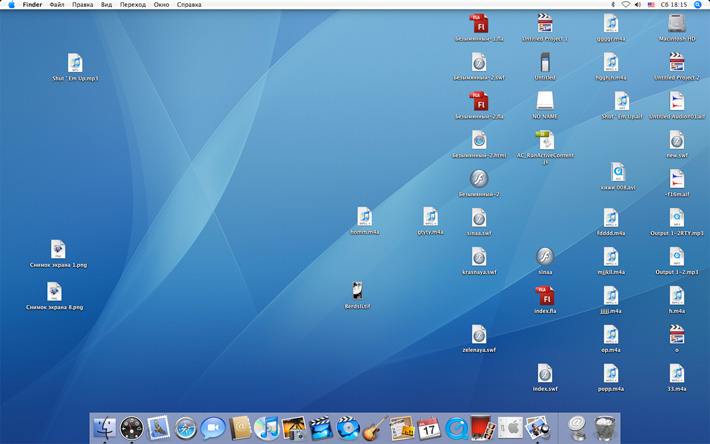Open Finder from the Dock

point(105,428)
